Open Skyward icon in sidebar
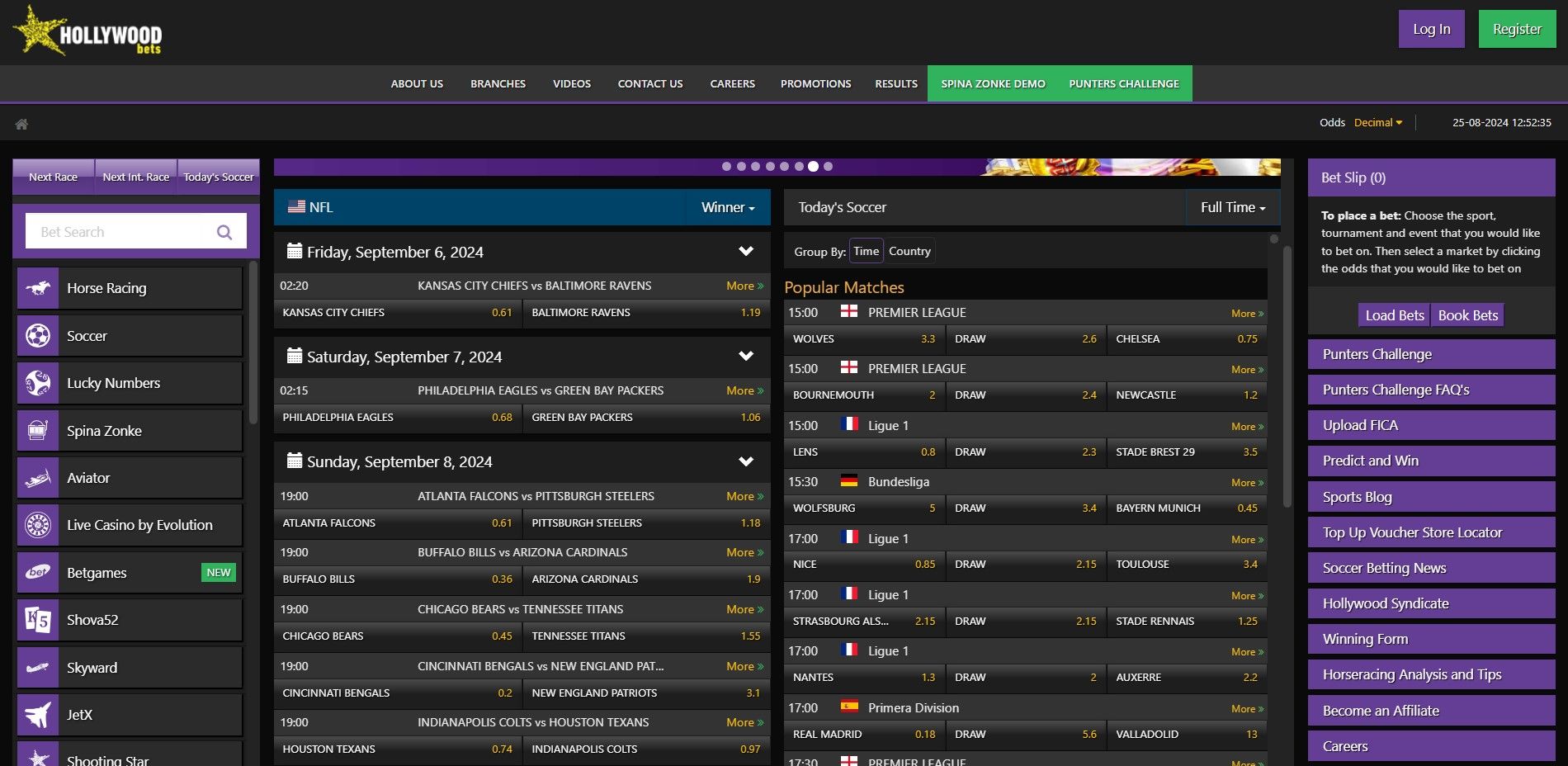Image resolution: width=1568 pixels, height=766 pixels. point(38,668)
